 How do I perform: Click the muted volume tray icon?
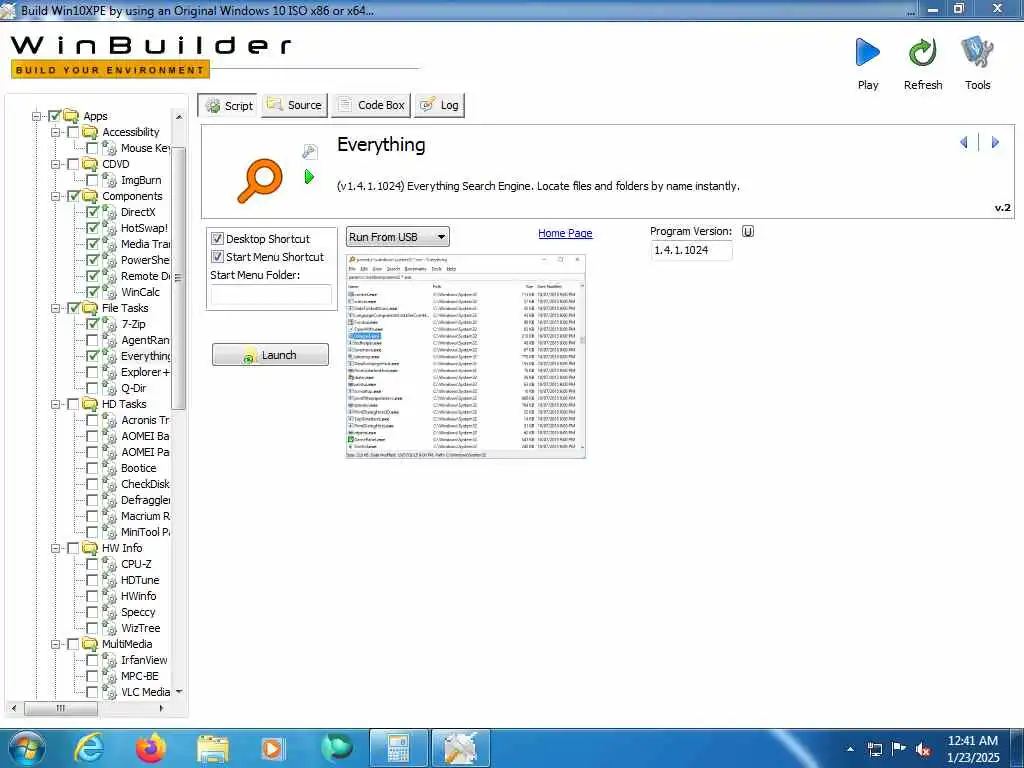tap(923, 750)
